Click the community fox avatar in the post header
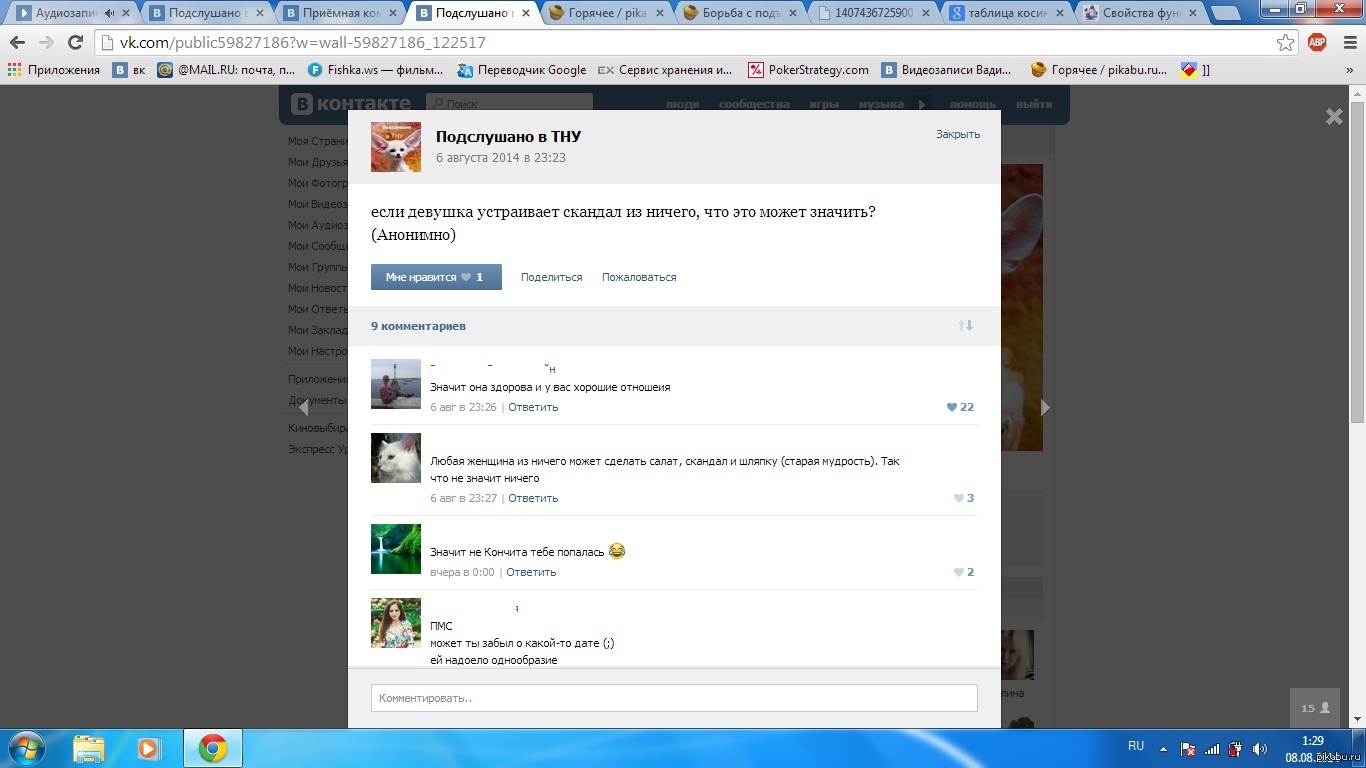The width and height of the screenshot is (1366, 768). point(396,147)
